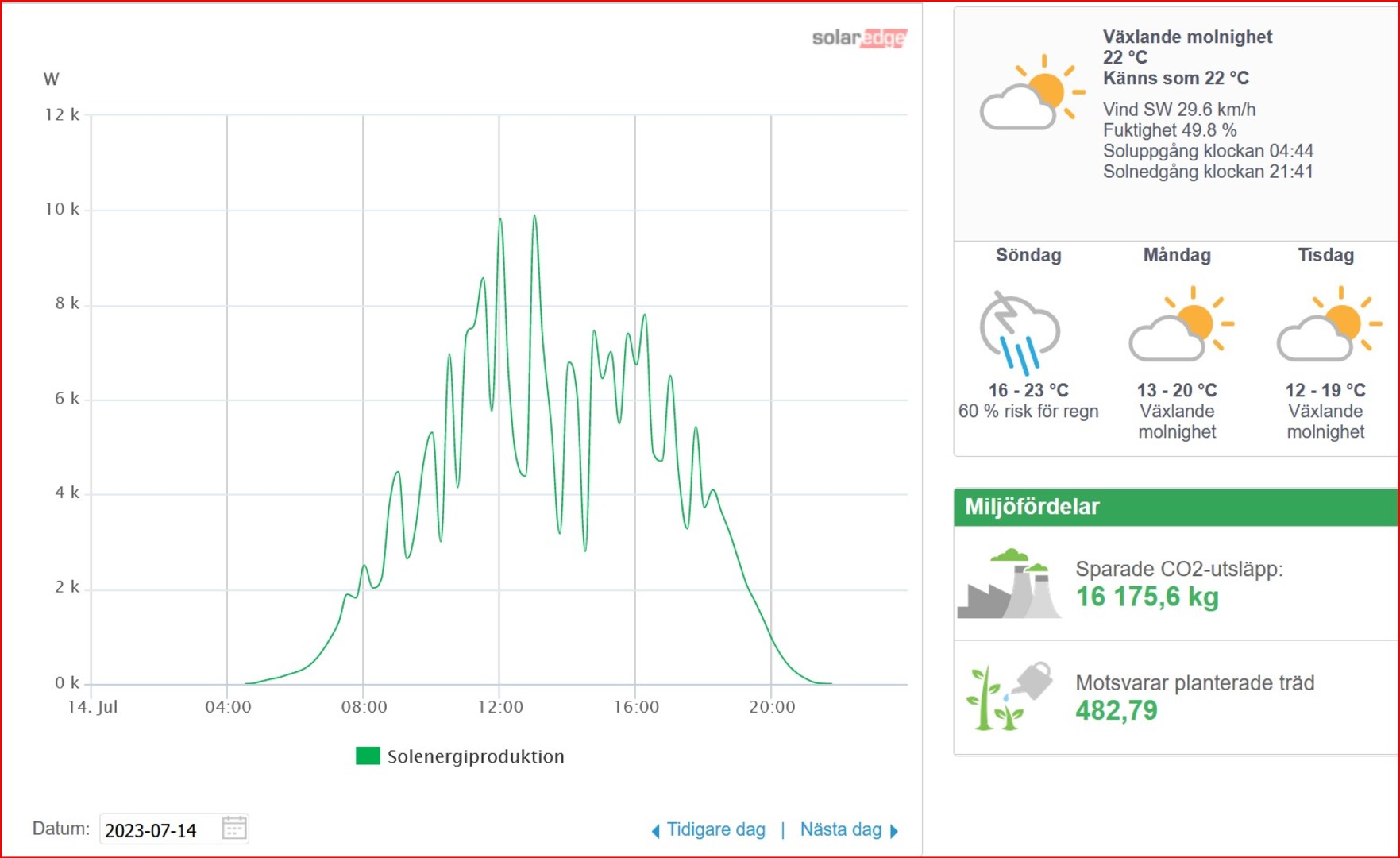Click the current weather partly cloudy icon
The width and height of the screenshot is (1400, 858).
1032,94
